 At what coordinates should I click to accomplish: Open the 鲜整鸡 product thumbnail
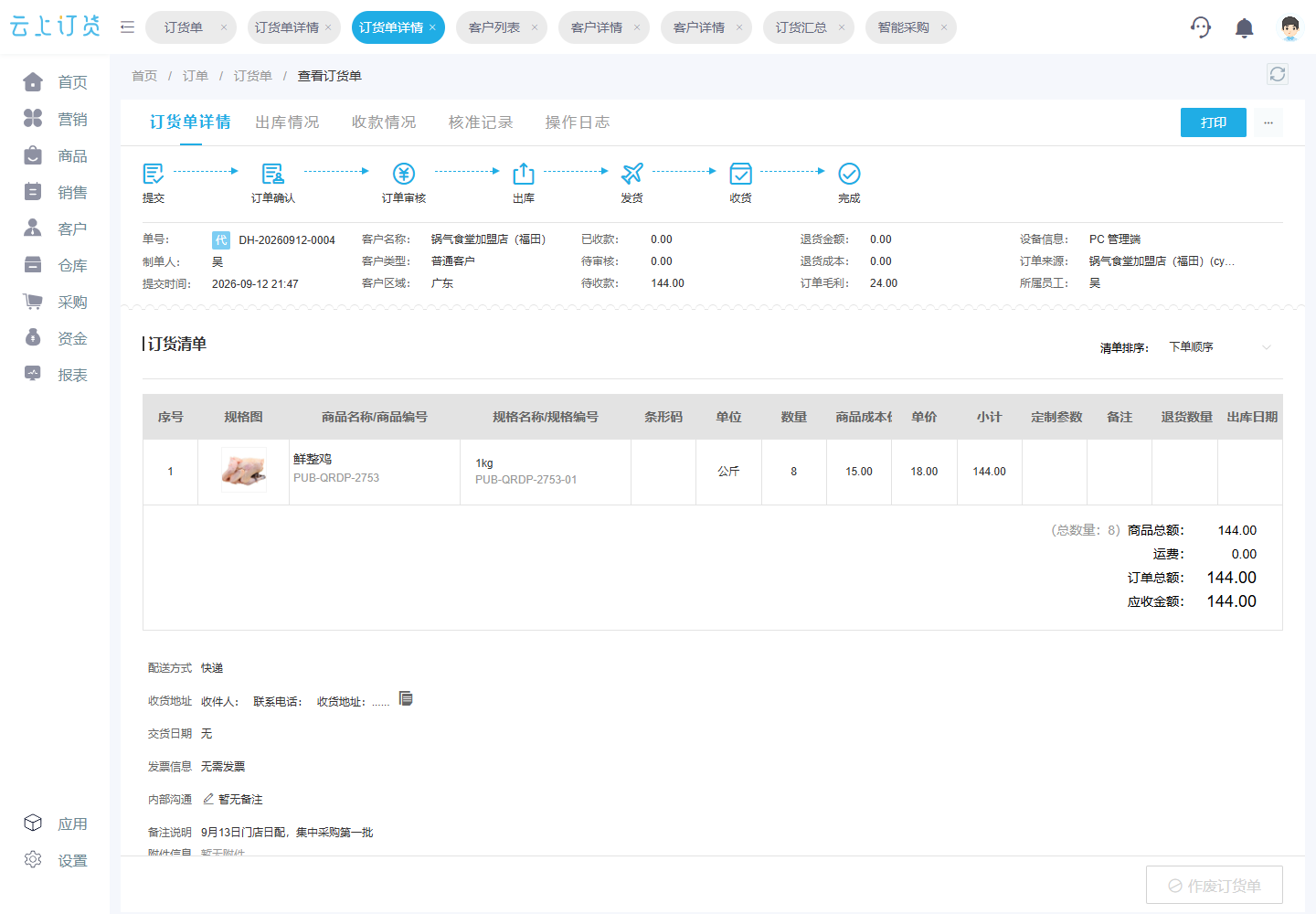[x=244, y=471]
